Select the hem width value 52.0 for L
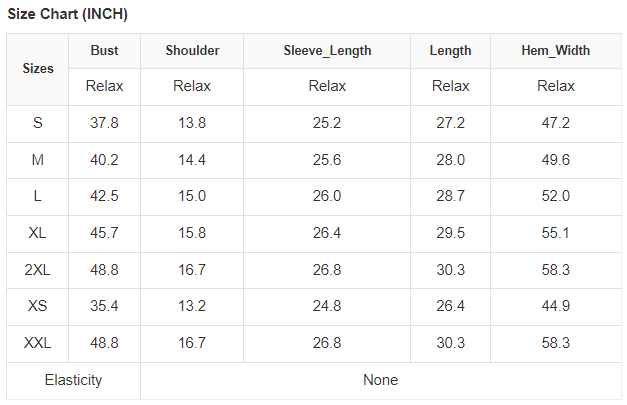 (x=555, y=196)
